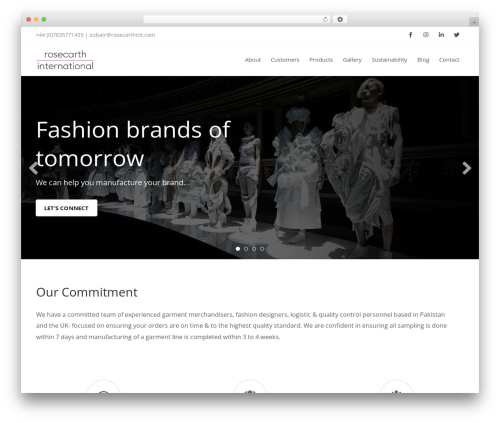
Task: Click the 'We can help you manufacture' subtitle
Action: (x=110, y=183)
